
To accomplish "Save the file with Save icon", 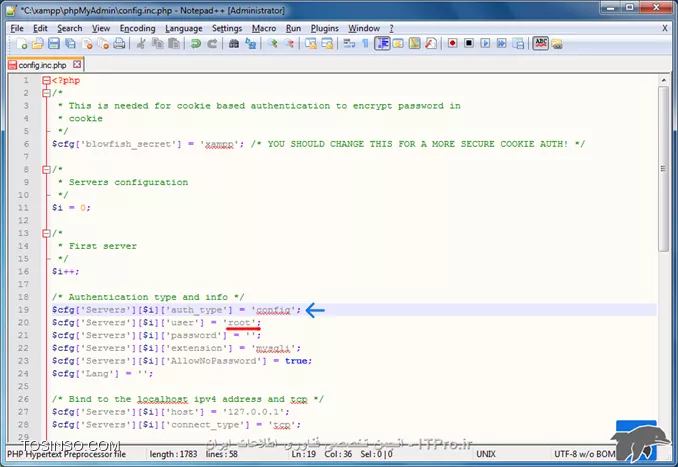I will [54, 44].
